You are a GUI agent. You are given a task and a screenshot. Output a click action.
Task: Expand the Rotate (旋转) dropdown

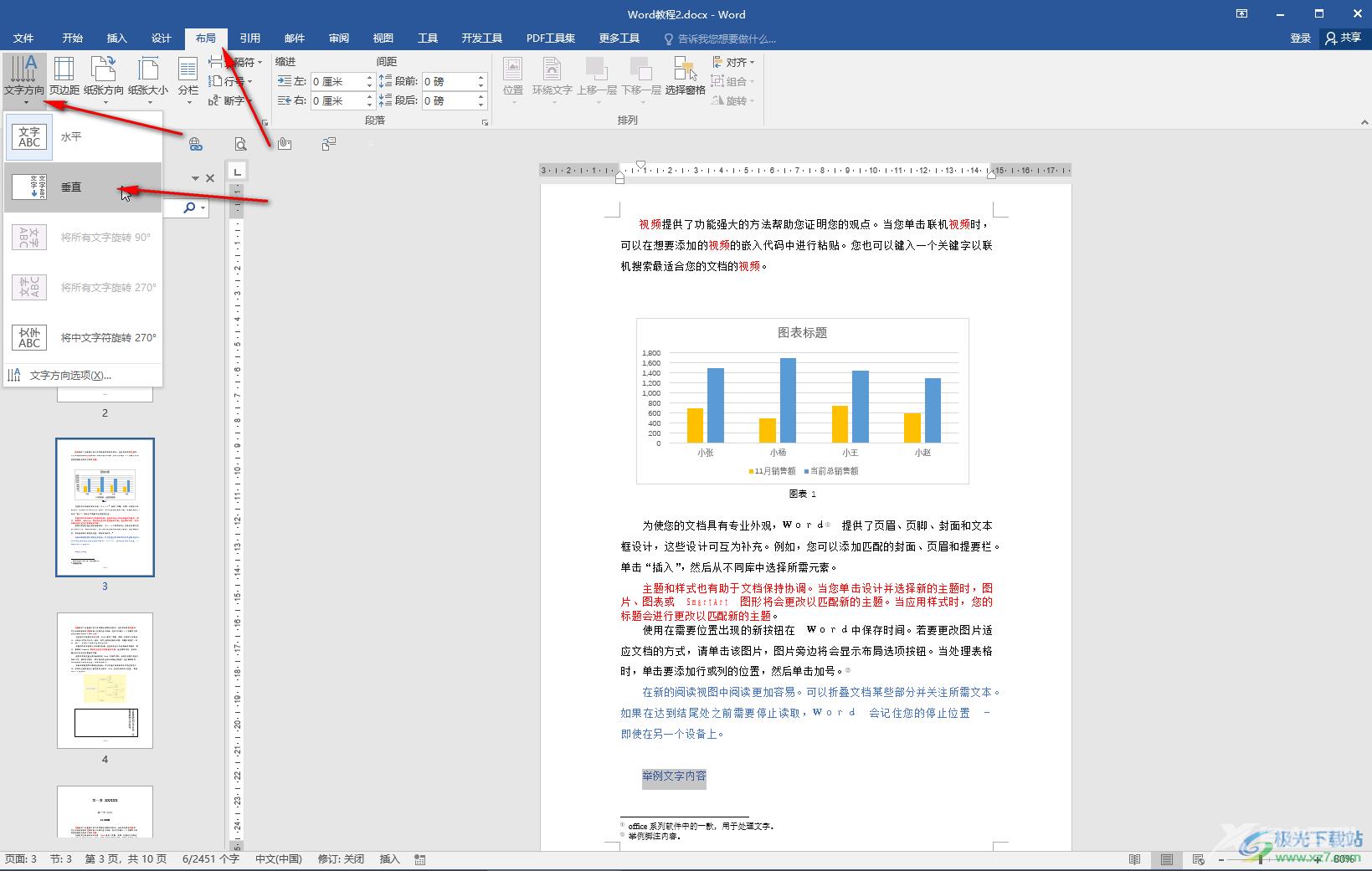click(734, 100)
